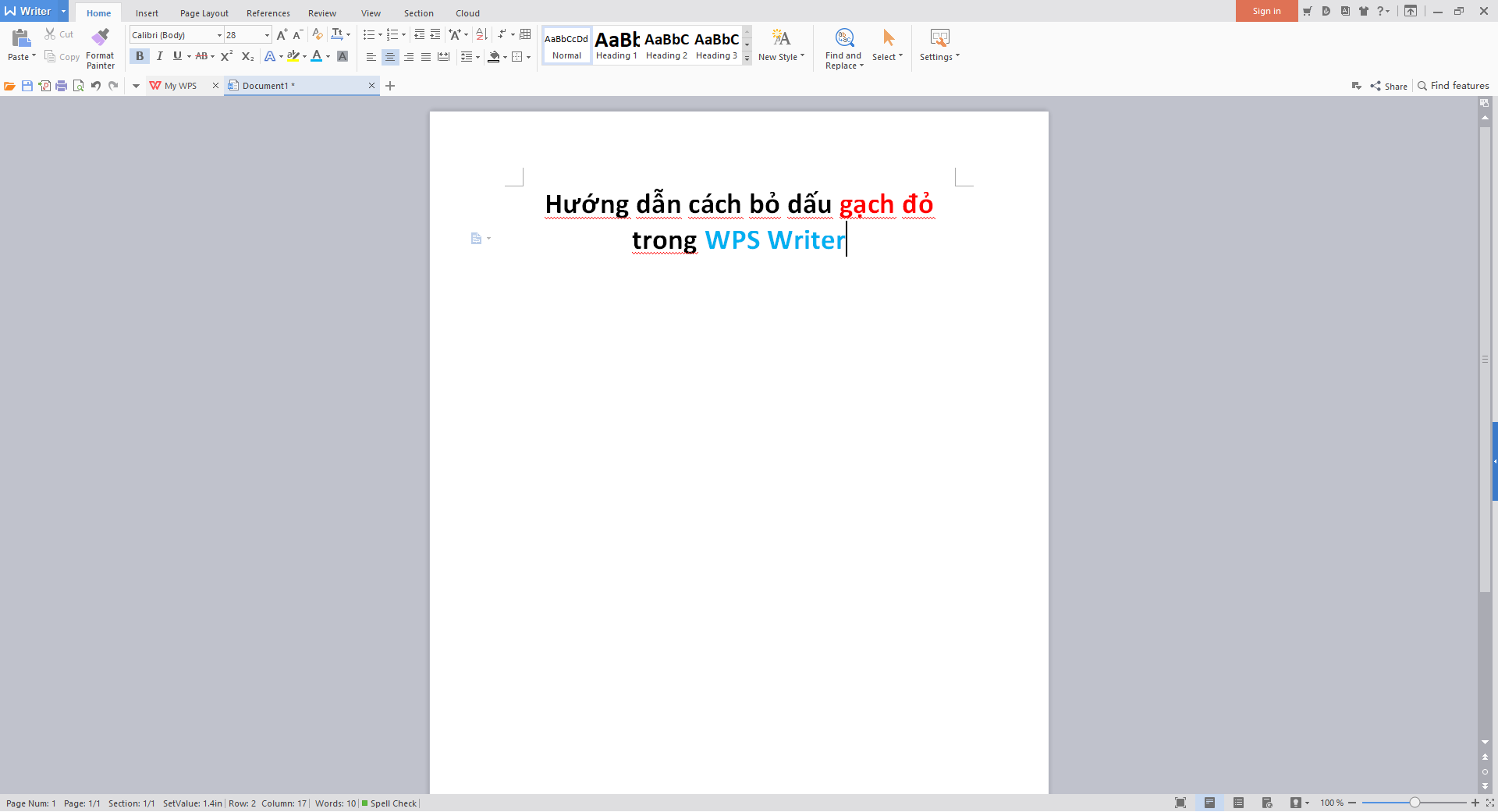Image resolution: width=1498 pixels, height=812 pixels.
Task: Shrink font size with smaller A icon
Action: pyautogui.click(x=297, y=34)
